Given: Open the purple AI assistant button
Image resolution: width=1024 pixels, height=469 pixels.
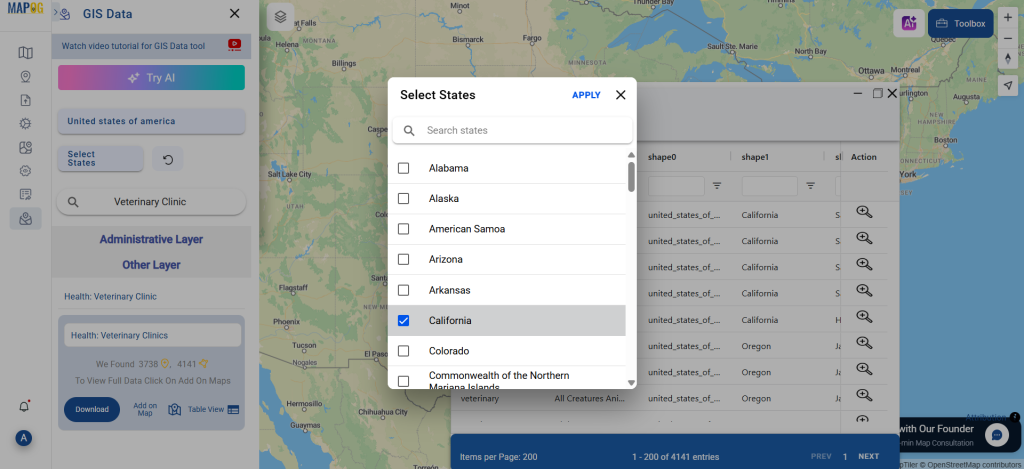Looking at the screenshot, I should point(908,24).
